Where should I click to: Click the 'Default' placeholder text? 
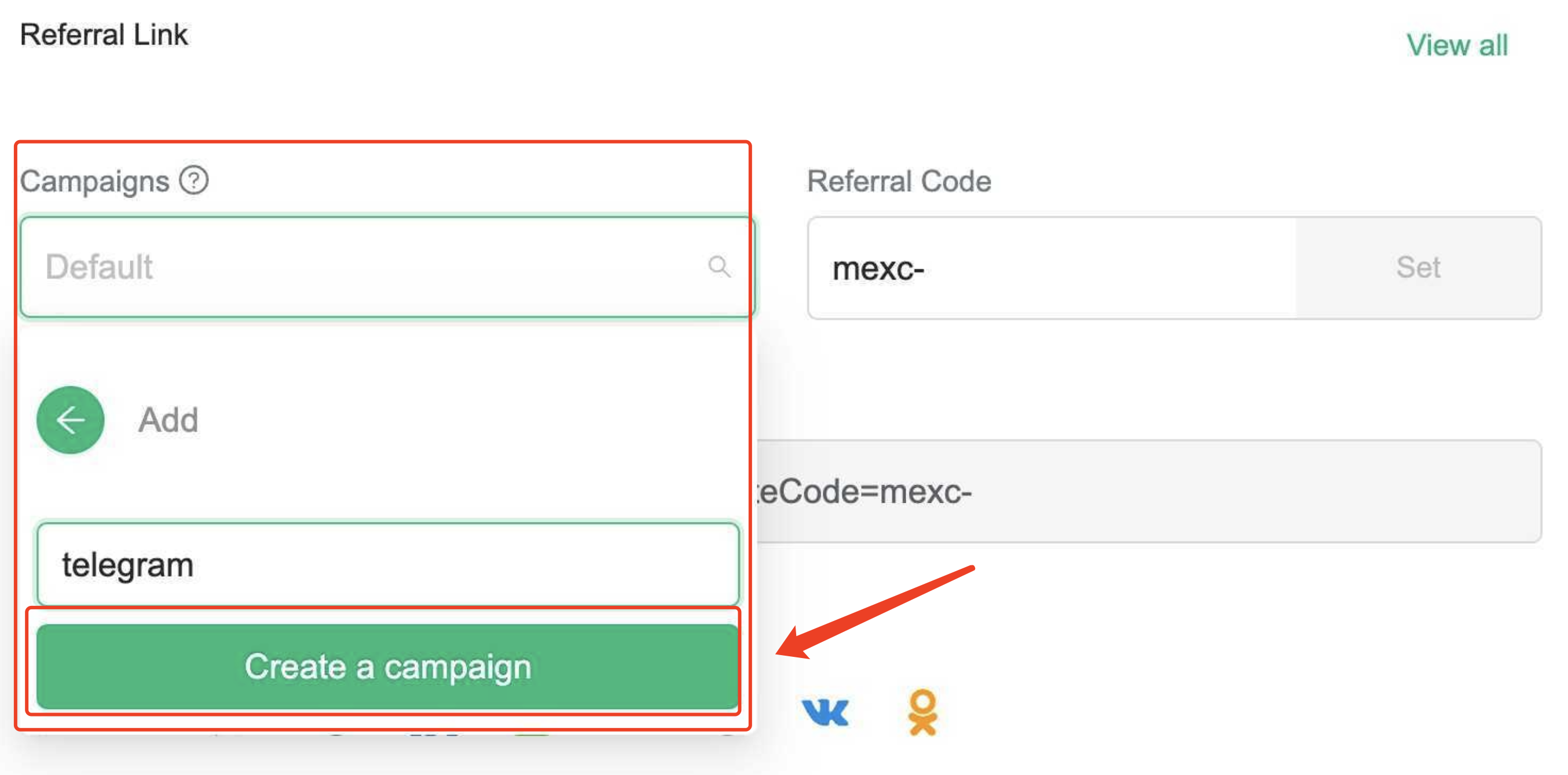coord(99,266)
